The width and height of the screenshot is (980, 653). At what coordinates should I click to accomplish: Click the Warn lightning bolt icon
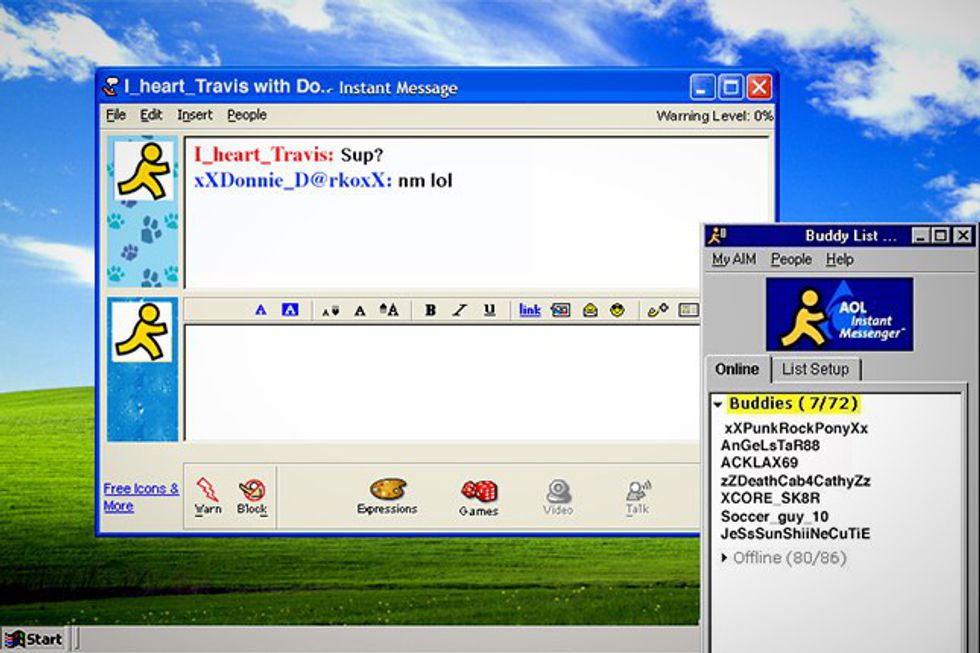(x=207, y=495)
